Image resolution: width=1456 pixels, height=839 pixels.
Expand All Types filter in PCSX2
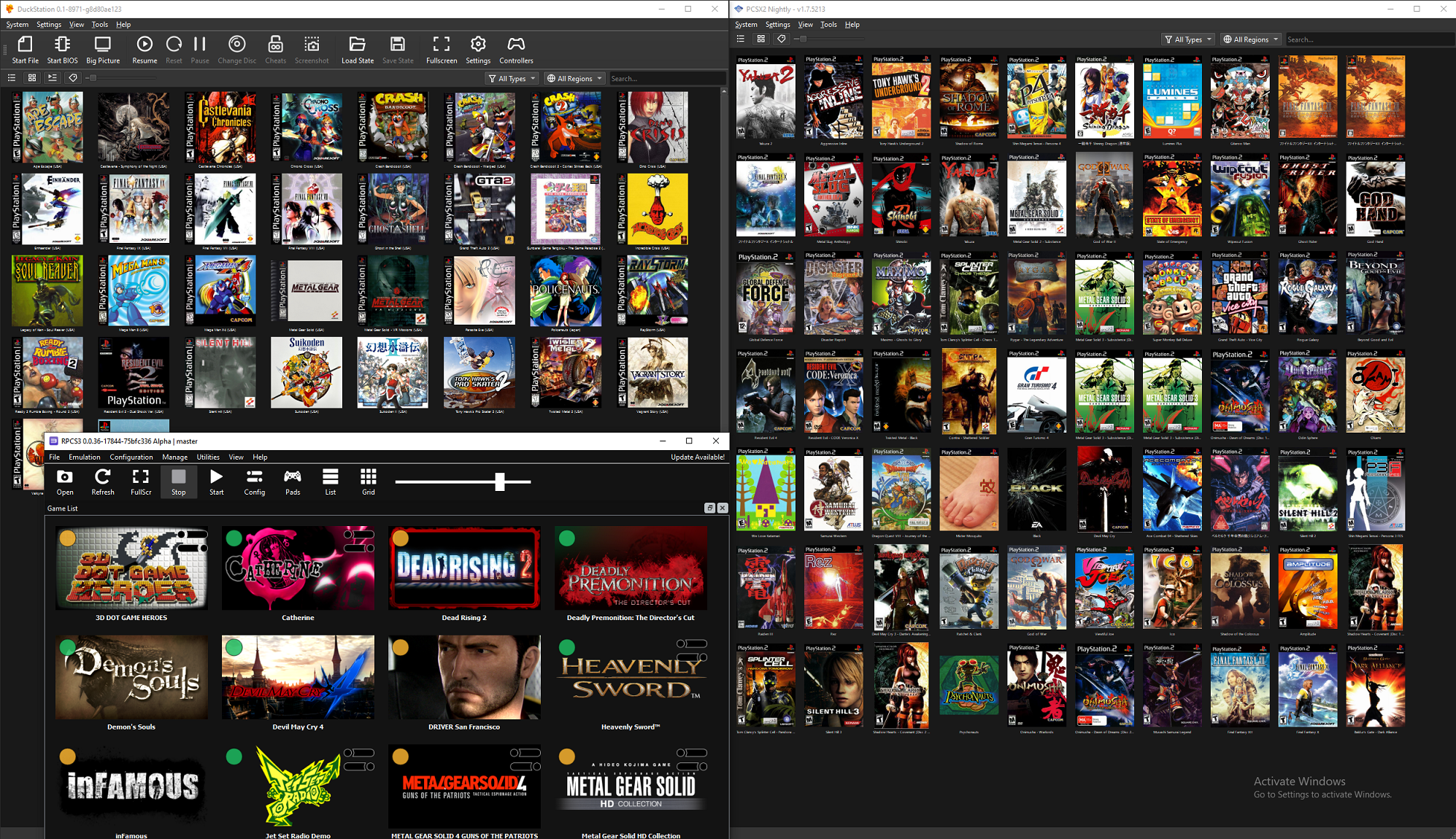[1188, 39]
